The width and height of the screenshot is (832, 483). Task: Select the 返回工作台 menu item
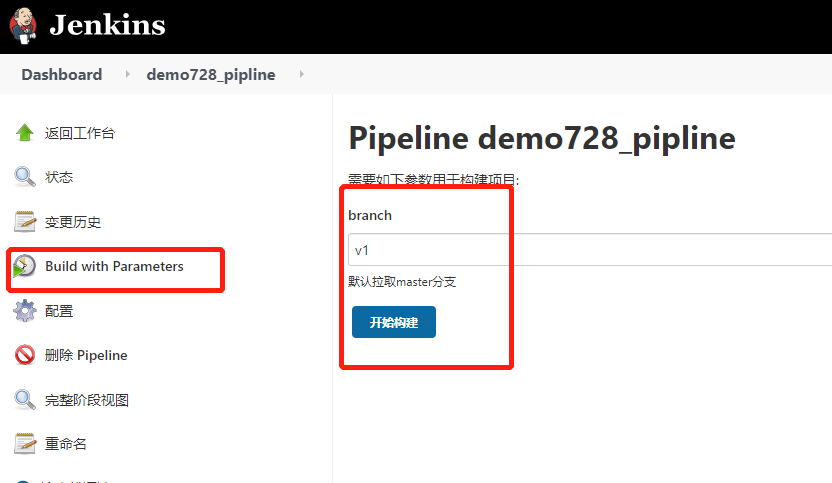pyautogui.click(x=80, y=133)
